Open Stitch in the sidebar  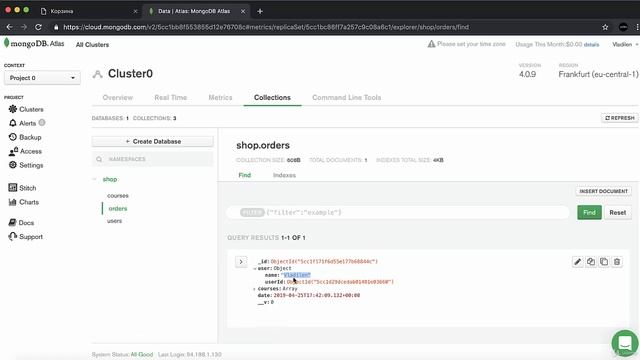click(x=23, y=188)
